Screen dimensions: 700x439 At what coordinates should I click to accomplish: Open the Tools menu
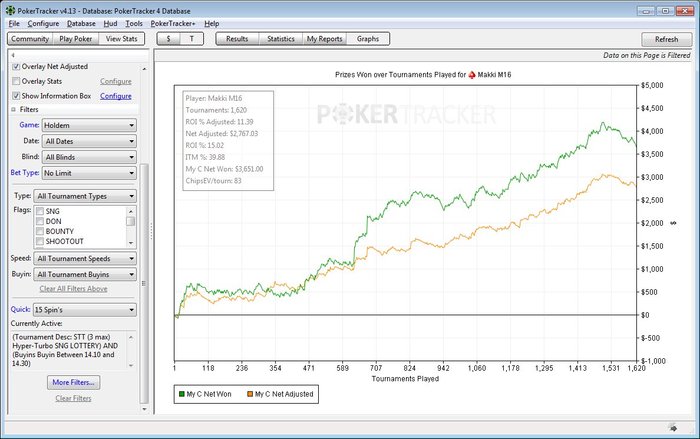tap(133, 24)
